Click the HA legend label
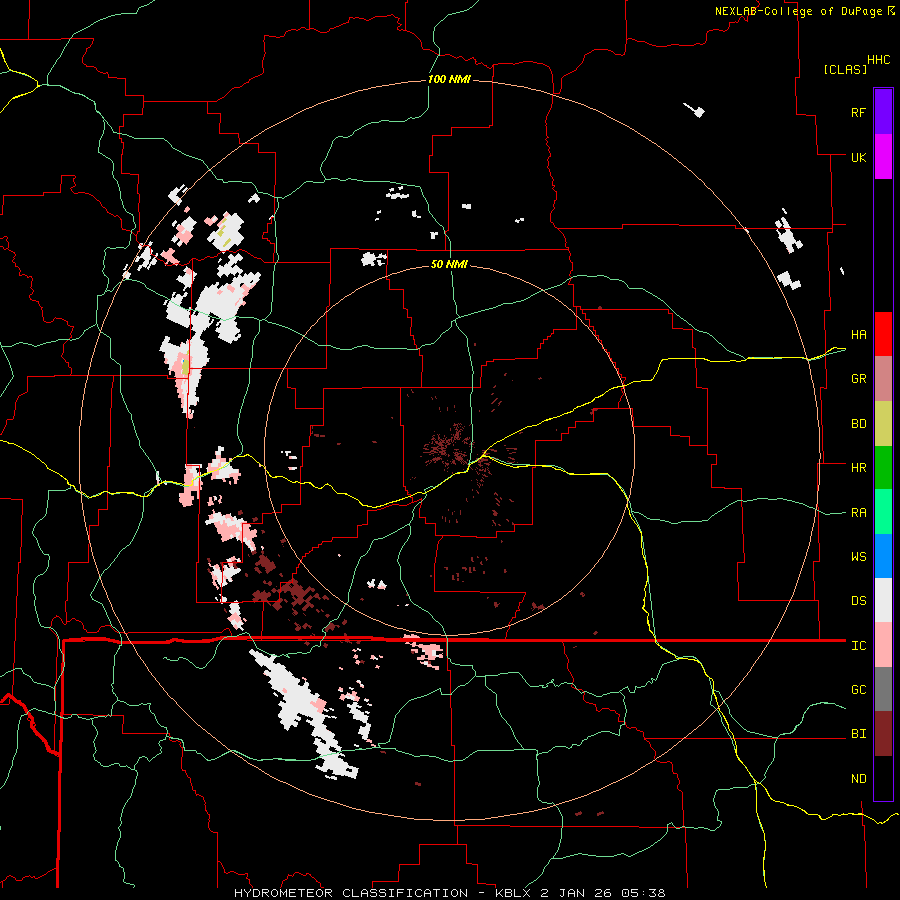This screenshot has width=900, height=900. (x=858, y=335)
